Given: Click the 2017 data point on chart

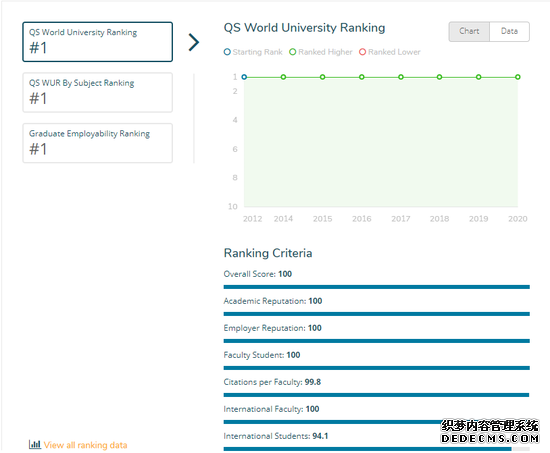Looking at the screenshot, I should [x=401, y=77].
